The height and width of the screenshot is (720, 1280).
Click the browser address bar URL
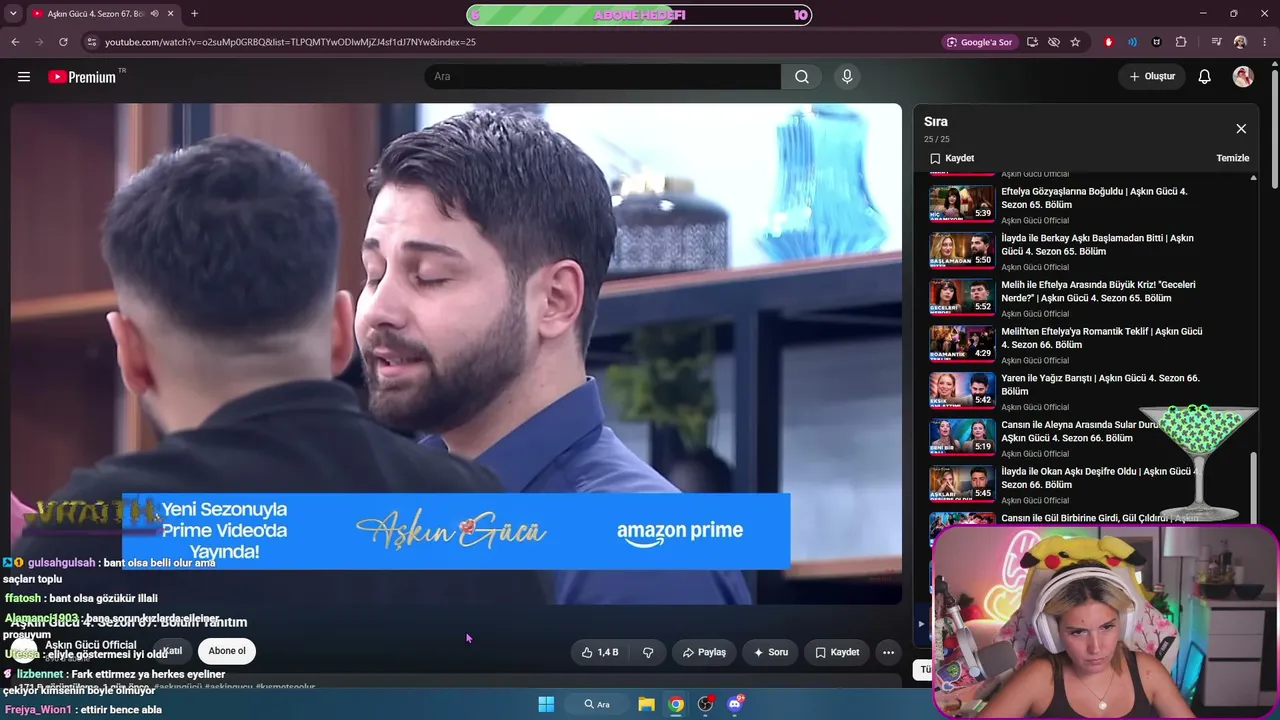click(290, 42)
